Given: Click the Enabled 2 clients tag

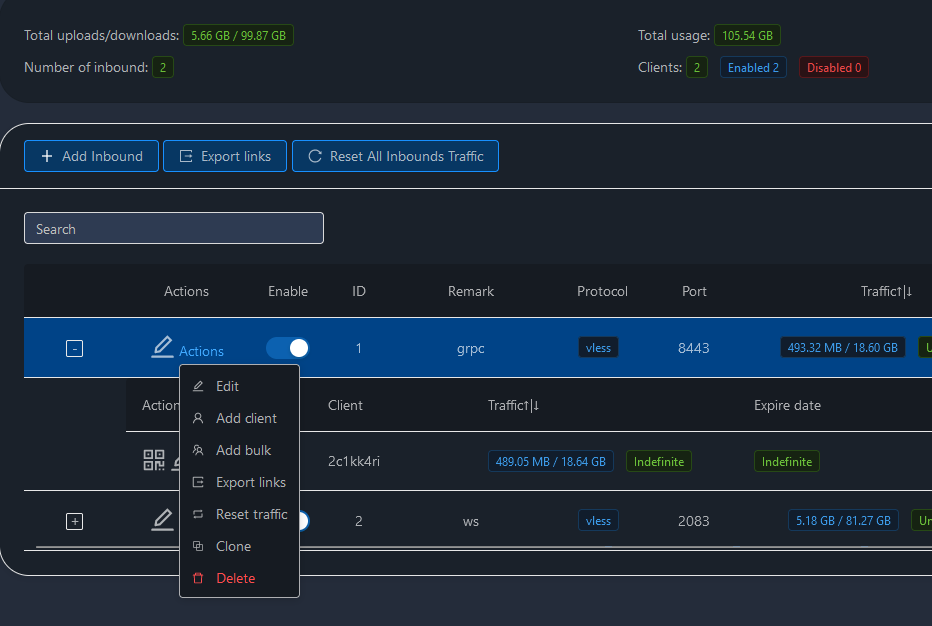Looking at the screenshot, I should (753, 67).
